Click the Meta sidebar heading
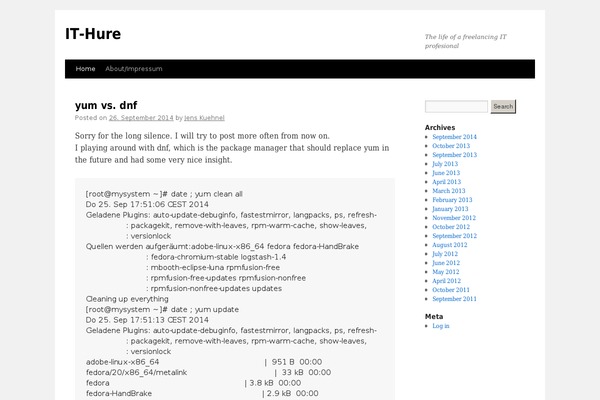This screenshot has height=400, width=600. 434,317
